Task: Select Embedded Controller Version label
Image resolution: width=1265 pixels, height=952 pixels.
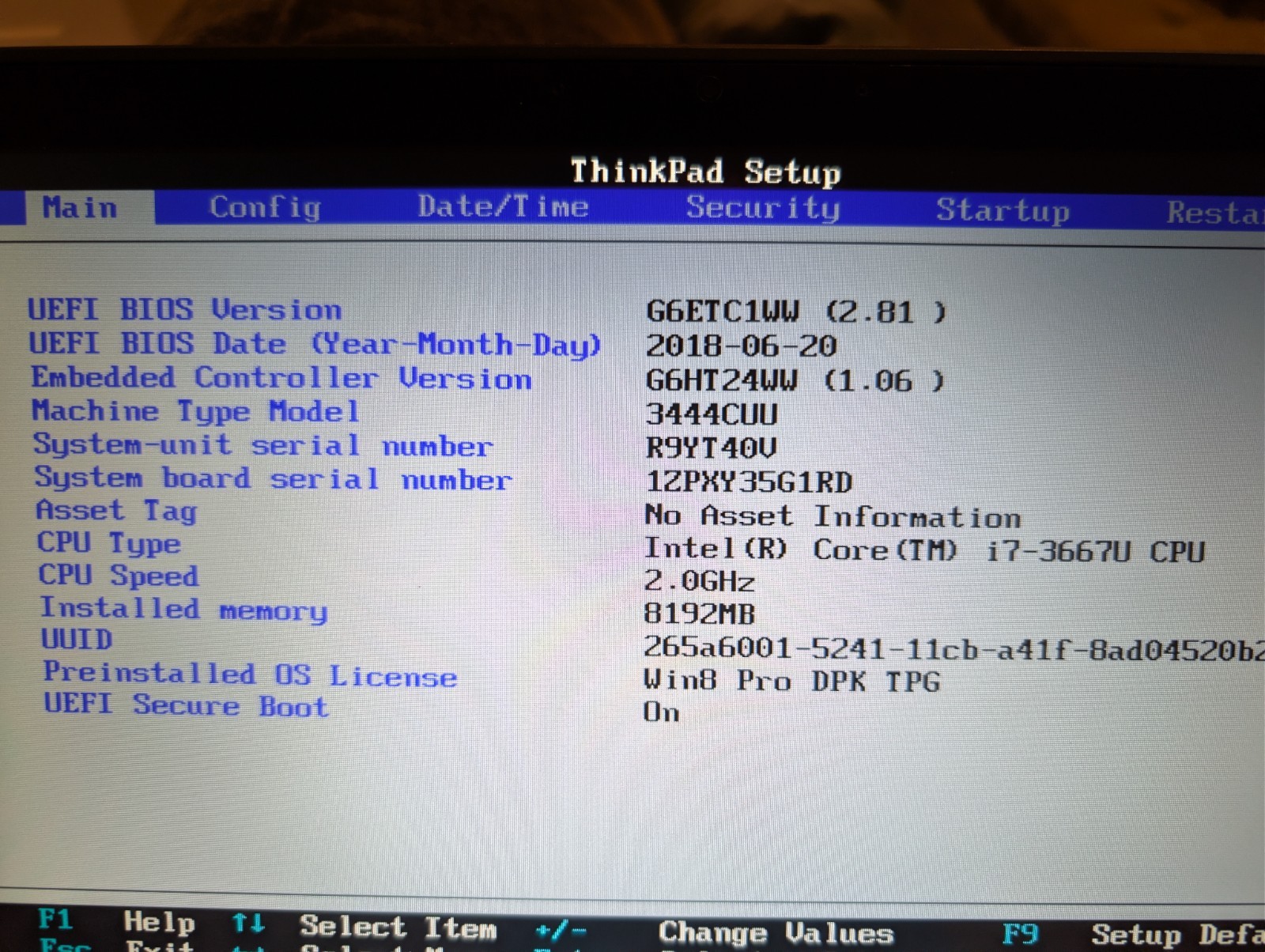Action: (281, 378)
